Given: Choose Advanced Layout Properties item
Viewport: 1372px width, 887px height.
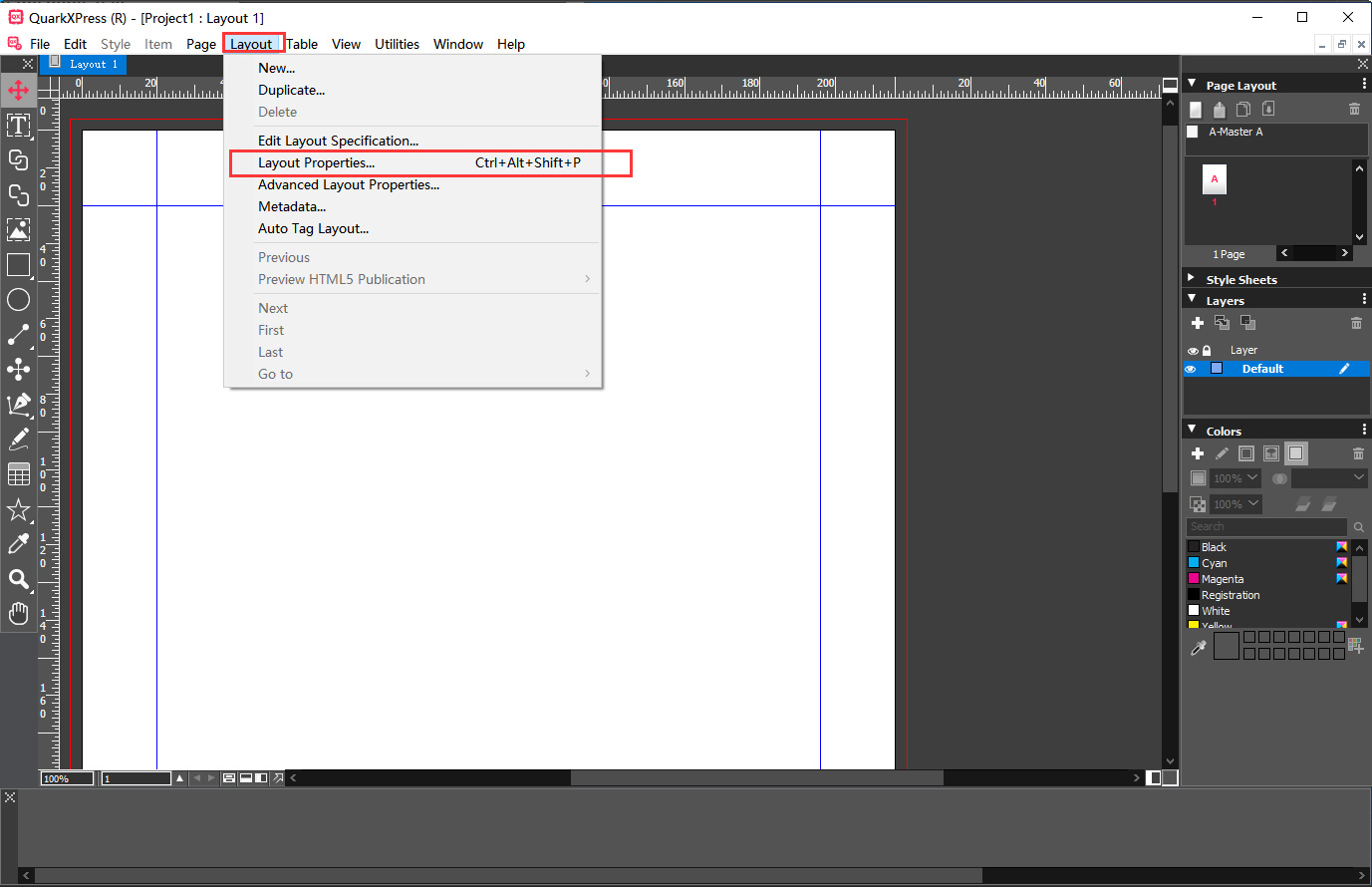Looking at the screenshot, I should 349,184.
